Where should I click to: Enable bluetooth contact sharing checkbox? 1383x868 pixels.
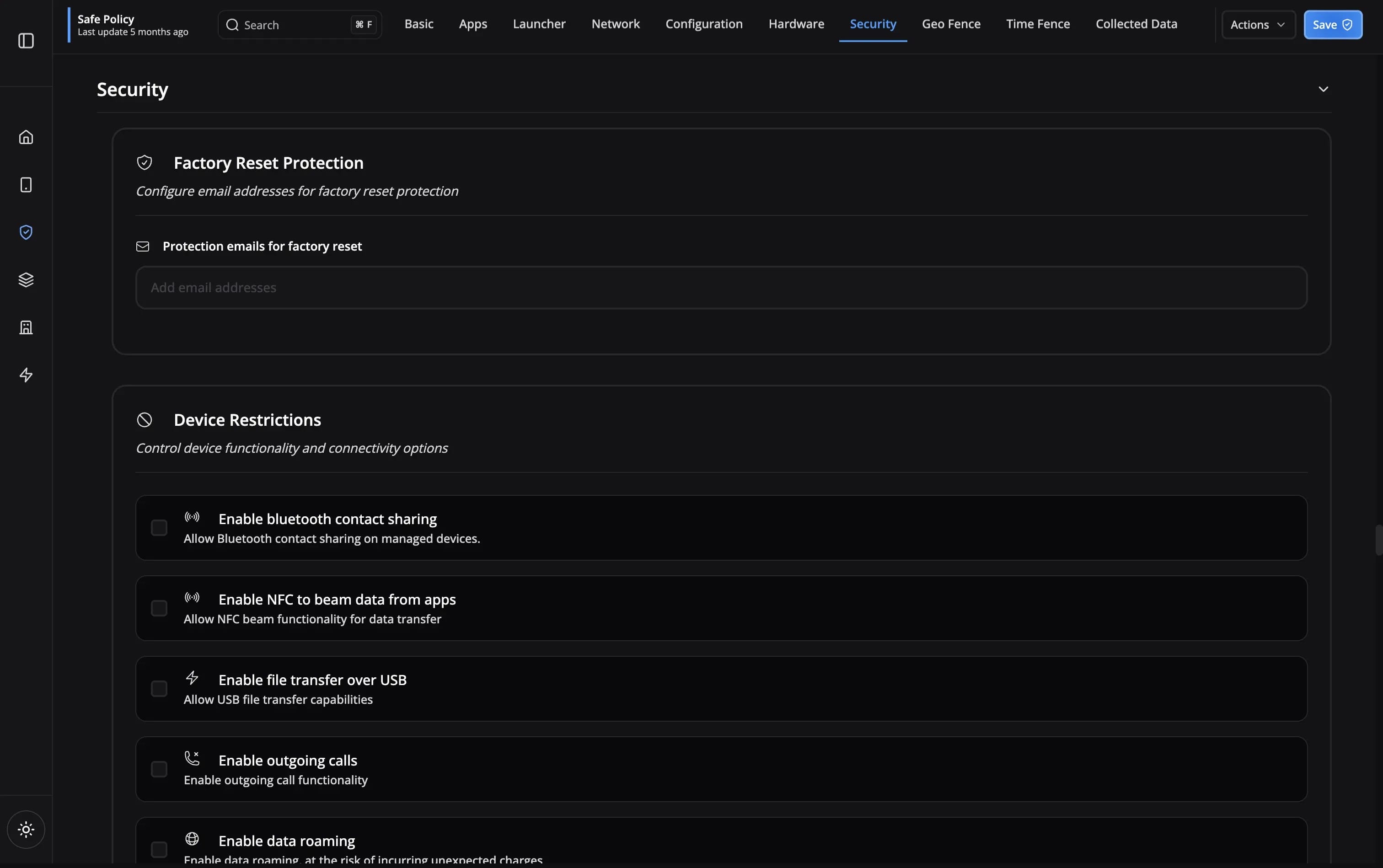[159, 528]
